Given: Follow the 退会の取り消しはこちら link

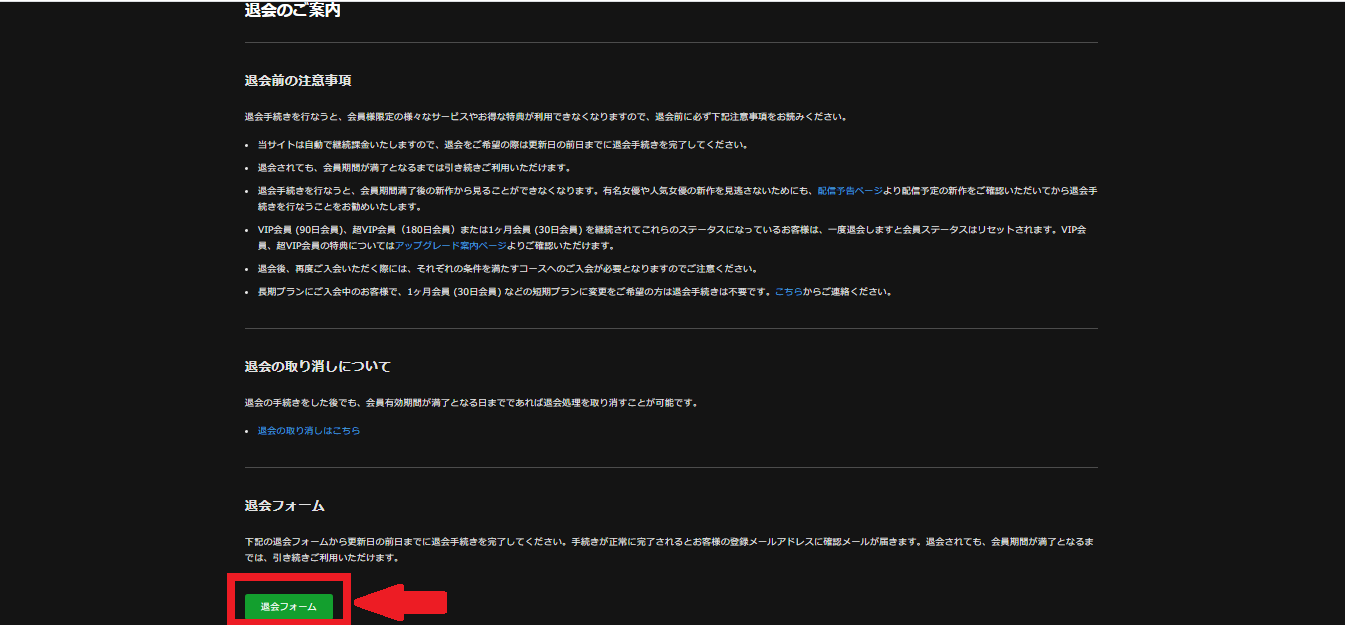Looking at the screenshot, I should click(x=308, y=431).
